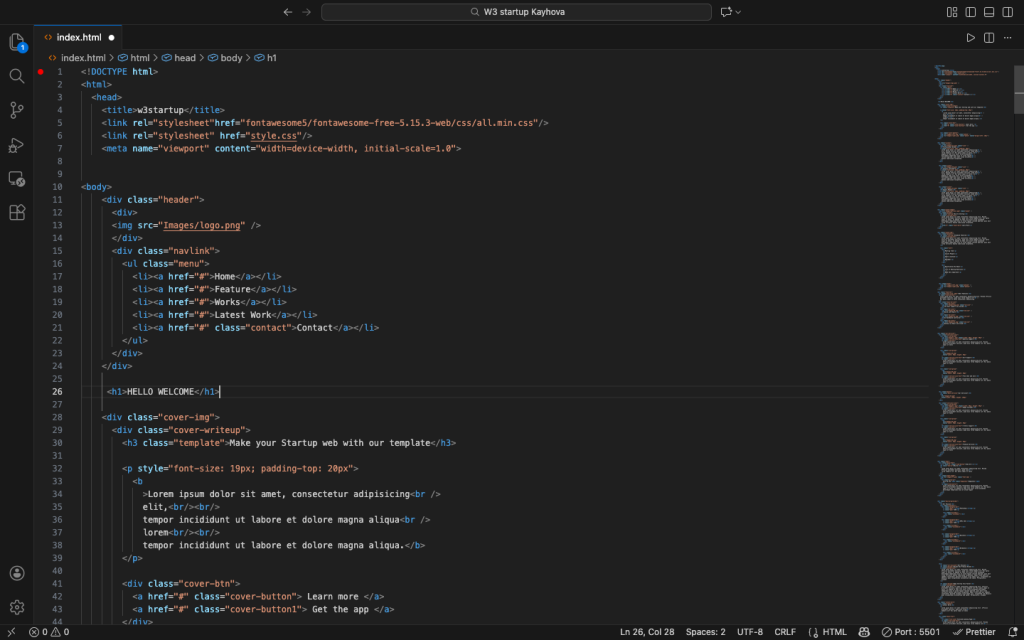Screen dimensions: 1024x640
Task: Open the Run and Debug view
Action: coord(16,145)
